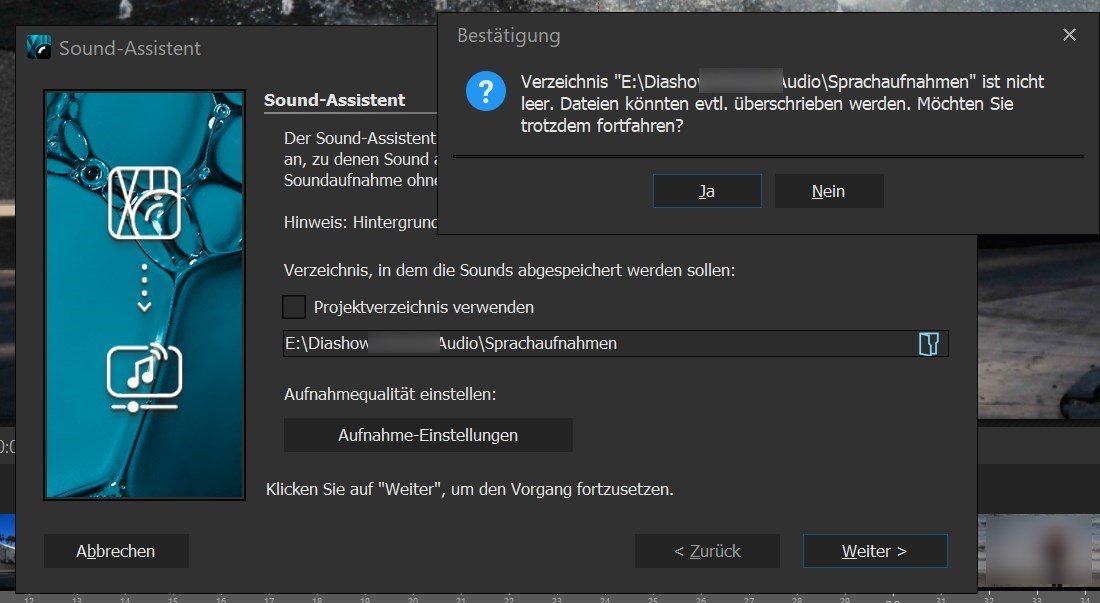Enable the Projektverzeichnis verwenden checkbox

(294, 307)
